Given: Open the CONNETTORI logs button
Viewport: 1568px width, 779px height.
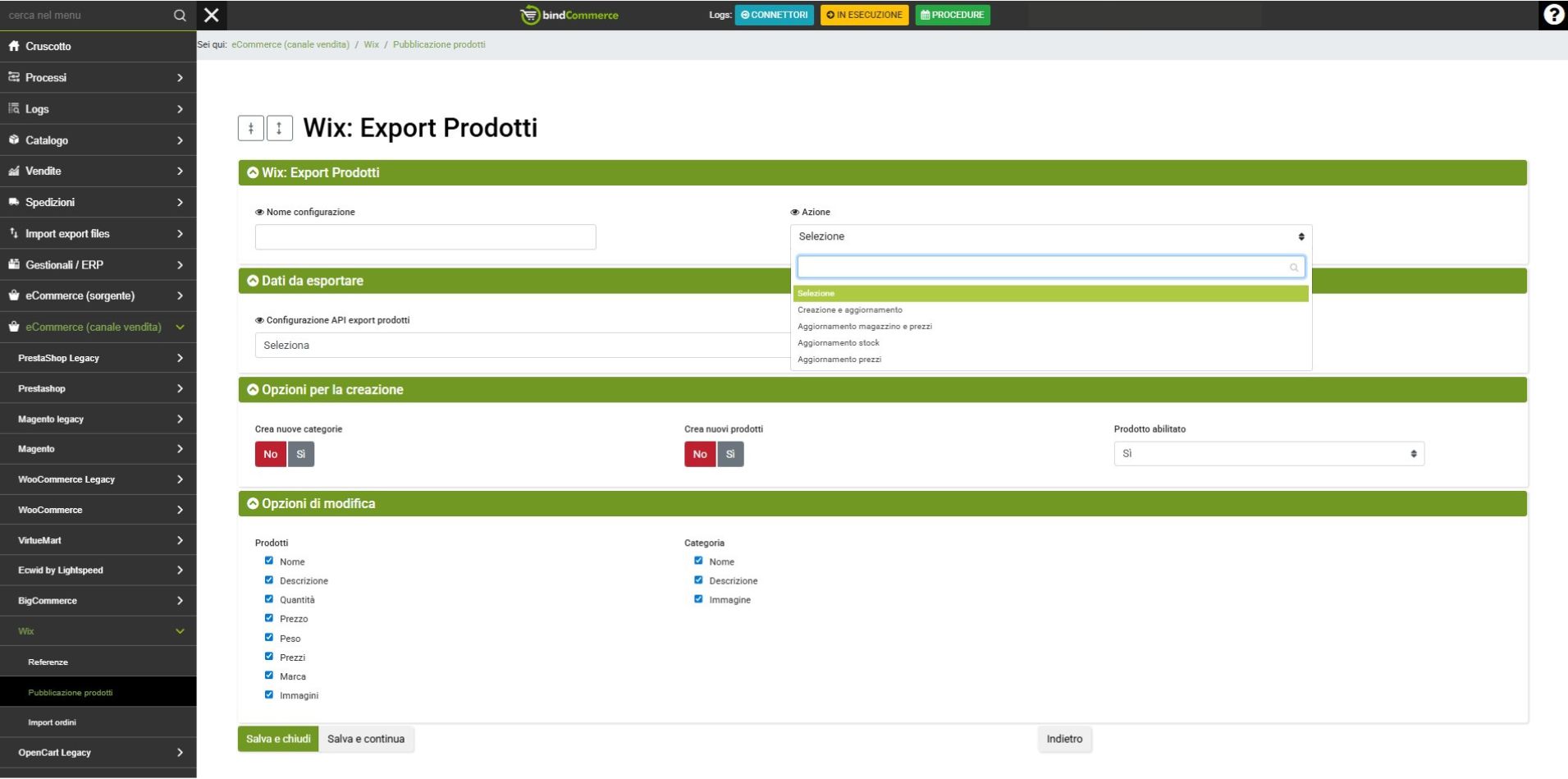Looking at the screenshot, I should (774, 15).
